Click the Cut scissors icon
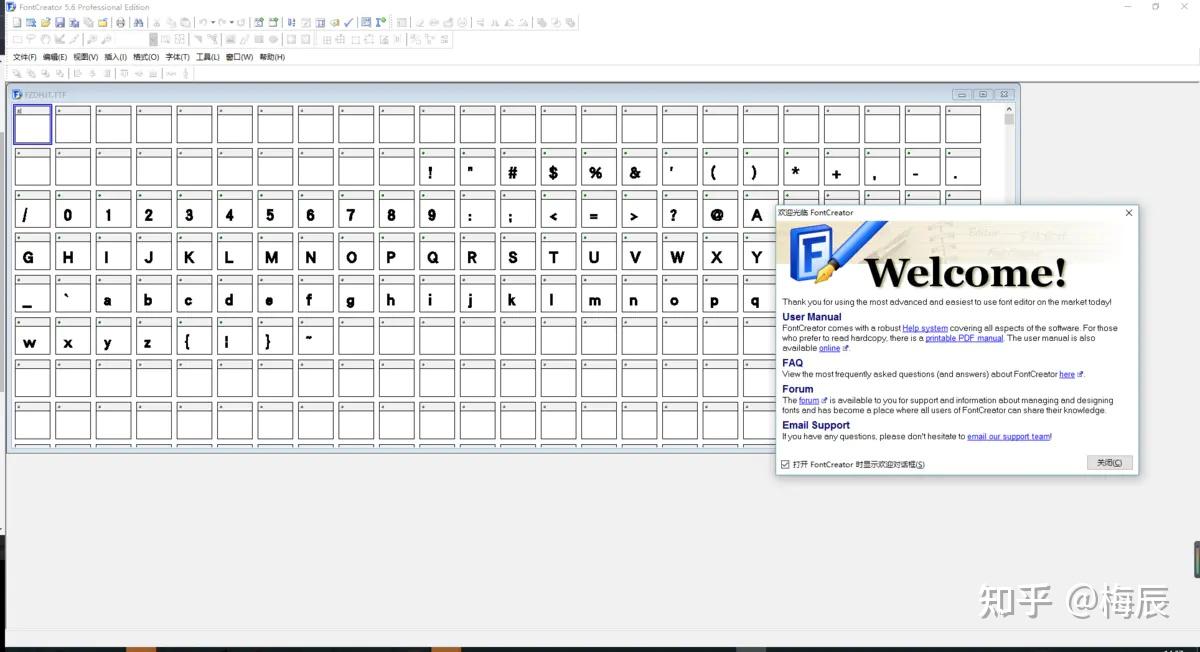This screenshot has height=652, width=1200. [x=157, y=22]
